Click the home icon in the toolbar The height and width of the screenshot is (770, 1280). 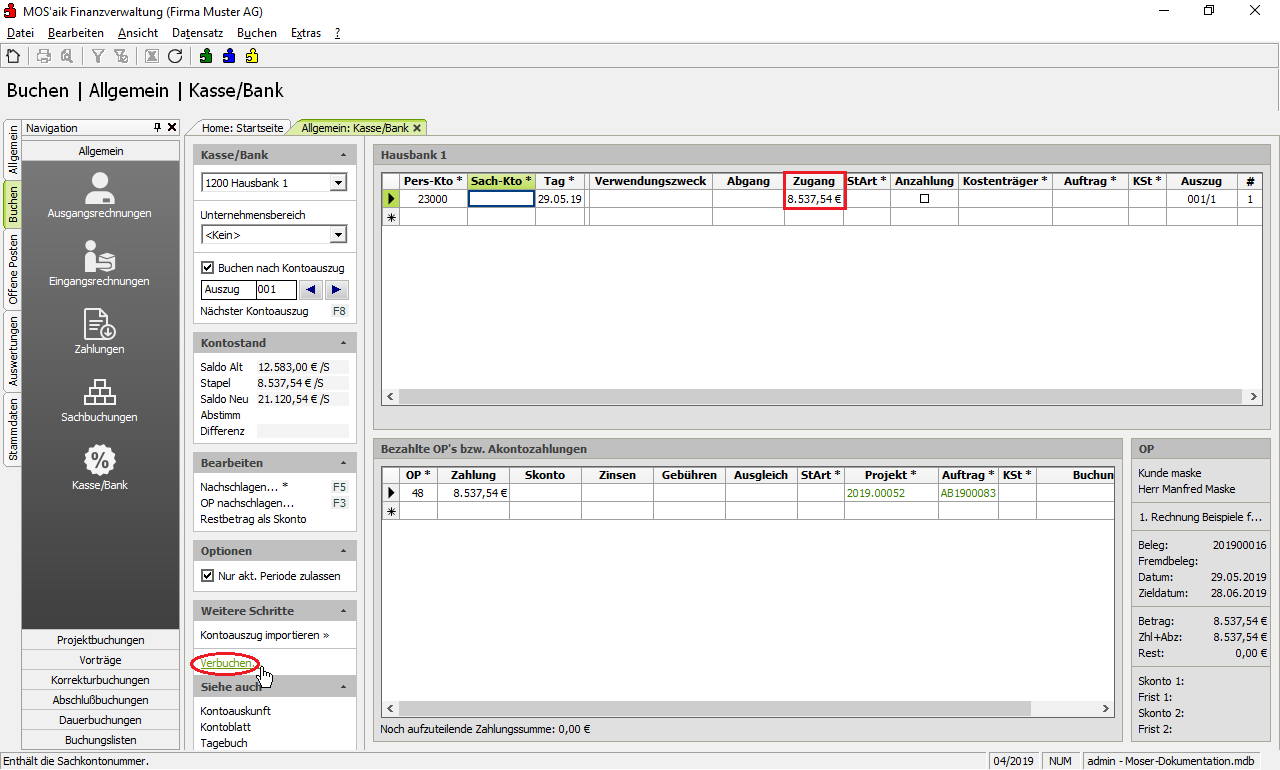13,56
